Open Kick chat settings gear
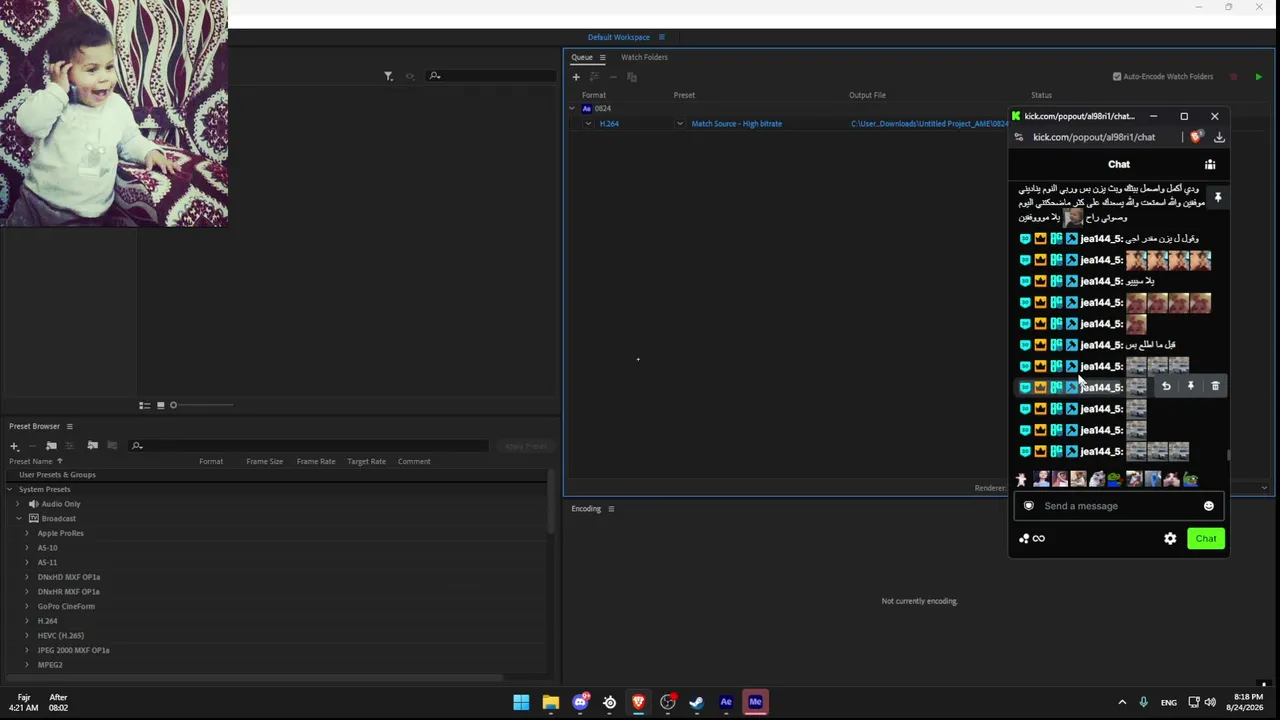Screen dimensions: 1280x720 click(1170, 539)
